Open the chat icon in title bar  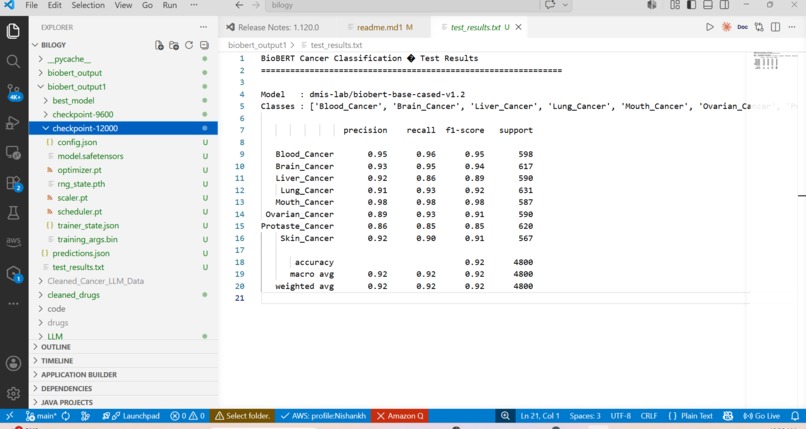550,5
